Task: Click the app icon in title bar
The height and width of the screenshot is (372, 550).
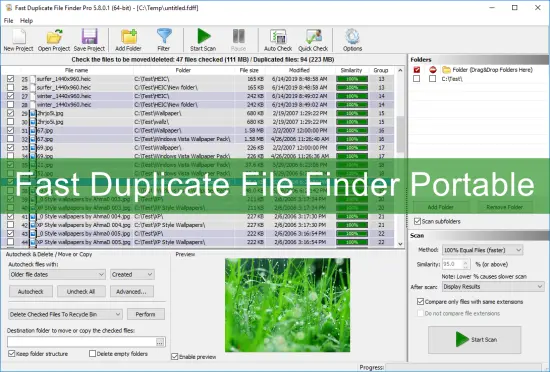Action: click(9, 7)
